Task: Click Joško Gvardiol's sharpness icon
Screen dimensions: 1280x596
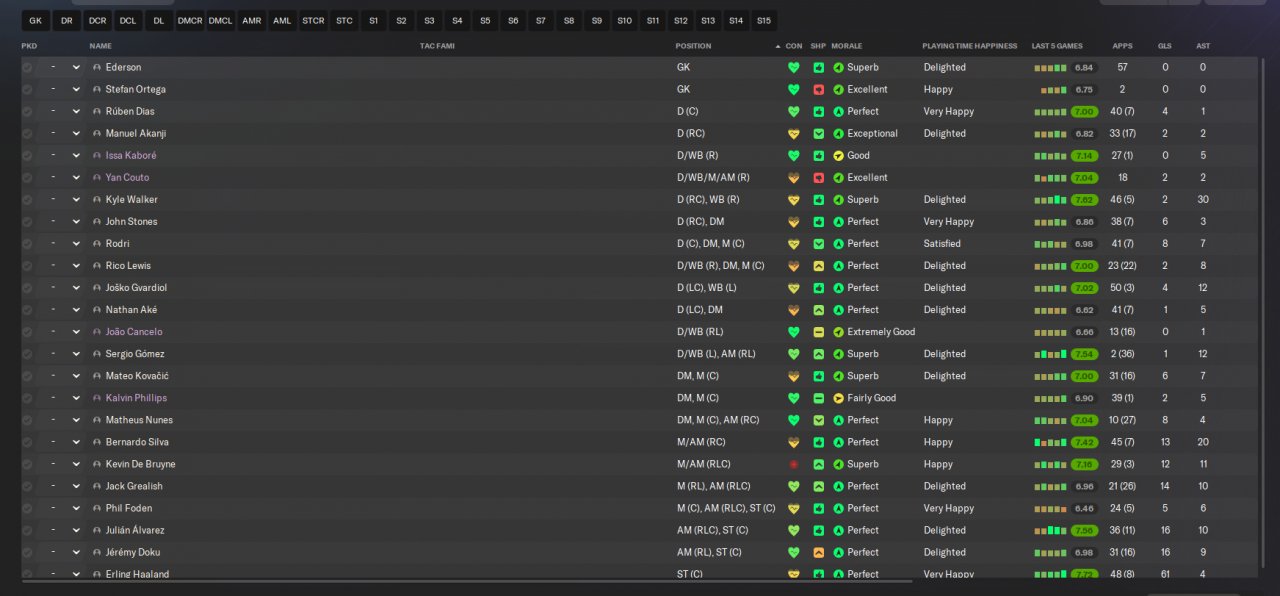Action: [x=819, y=288]
